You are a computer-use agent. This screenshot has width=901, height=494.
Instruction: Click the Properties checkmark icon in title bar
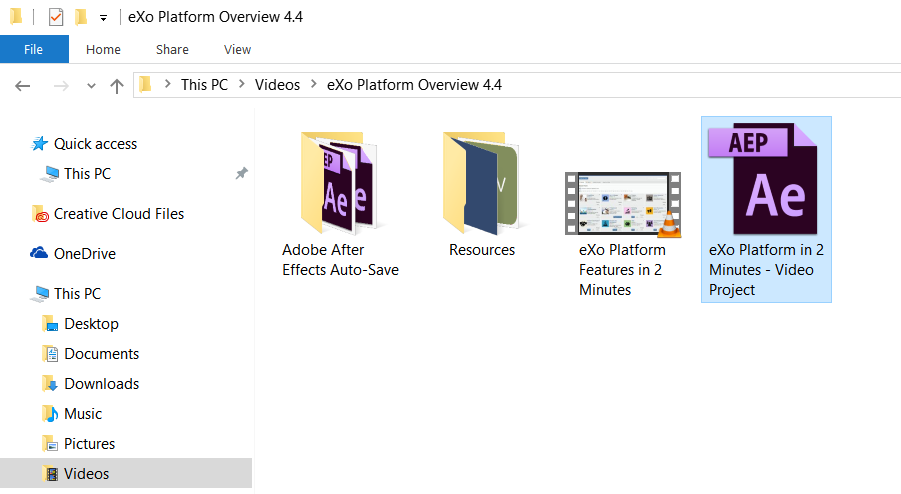56,17
